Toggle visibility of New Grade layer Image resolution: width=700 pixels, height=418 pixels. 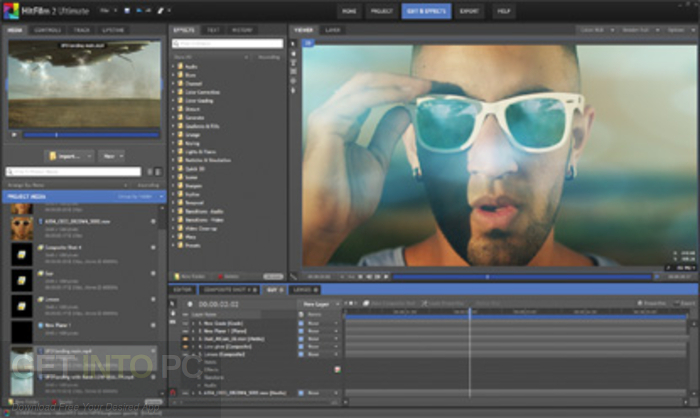pos(185,323)
